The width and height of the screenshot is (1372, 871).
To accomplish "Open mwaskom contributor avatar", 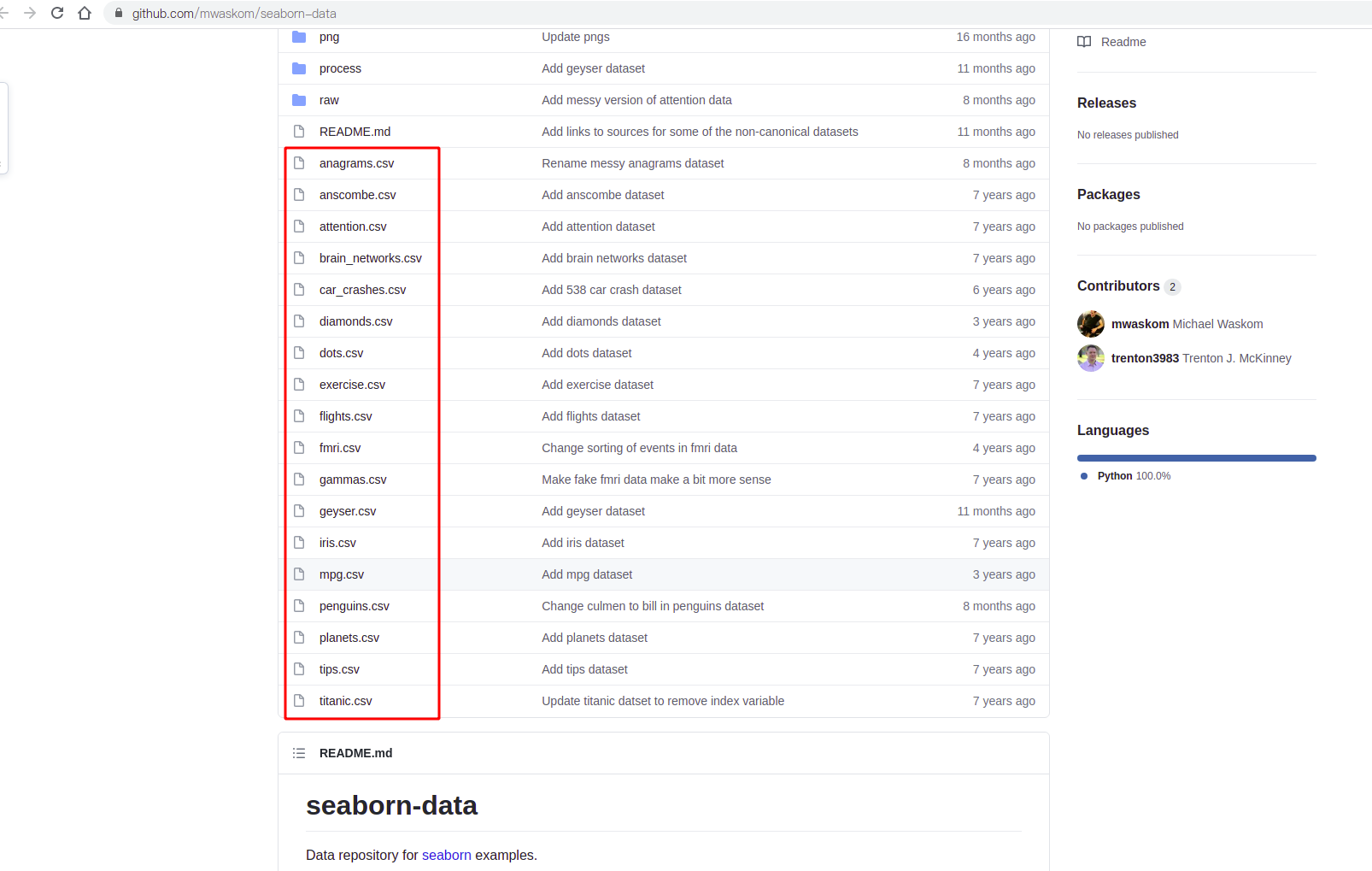I will [1091, 324].
